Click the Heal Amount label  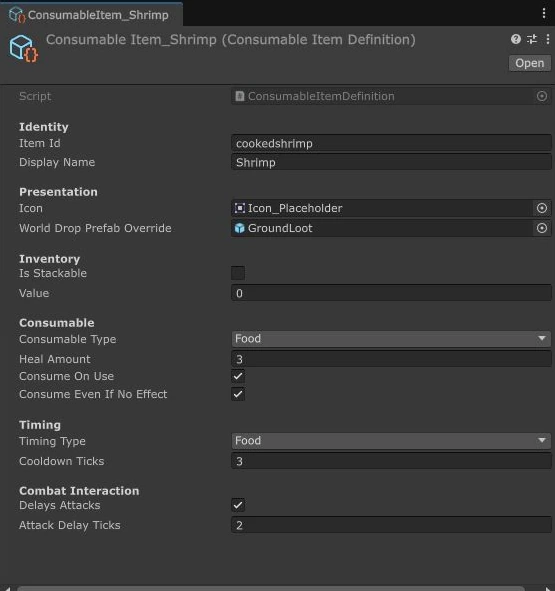click(55, 359)
